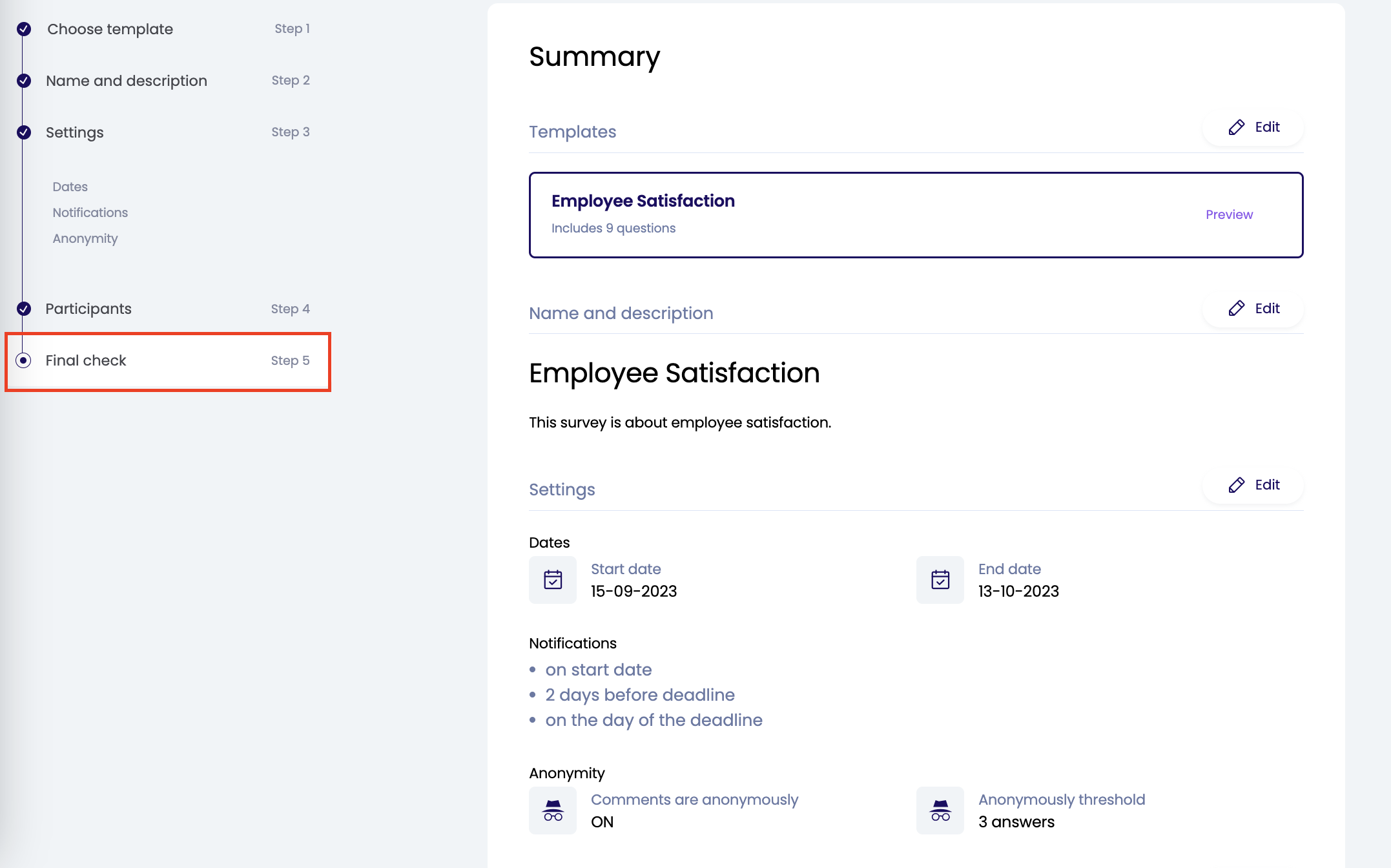The width and height of the screenshot is (1391, 868).
Task: Click the checkmark icon beside Participants step
Action: 24,309
